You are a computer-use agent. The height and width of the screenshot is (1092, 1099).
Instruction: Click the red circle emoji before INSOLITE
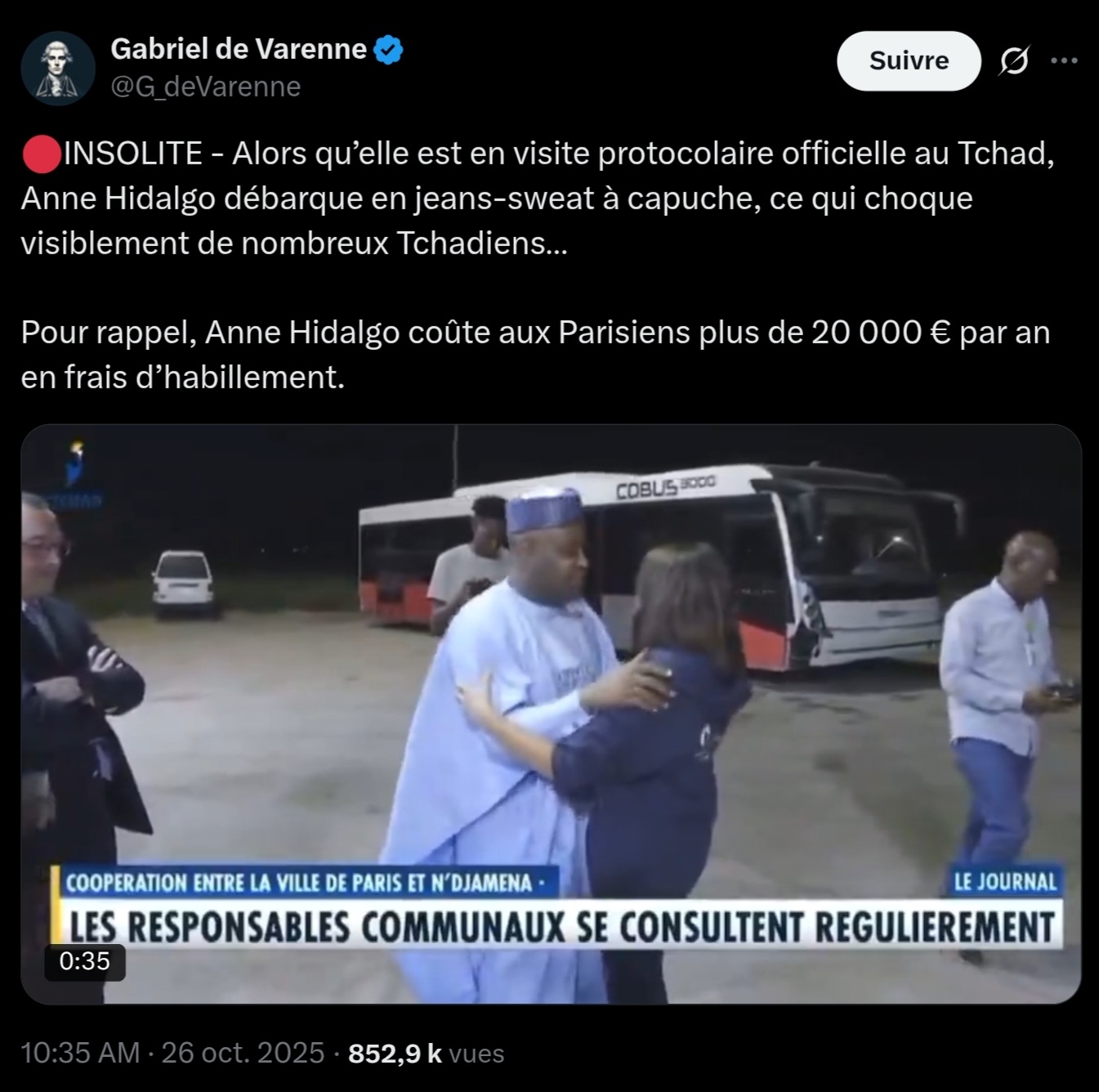coord(41,154)
